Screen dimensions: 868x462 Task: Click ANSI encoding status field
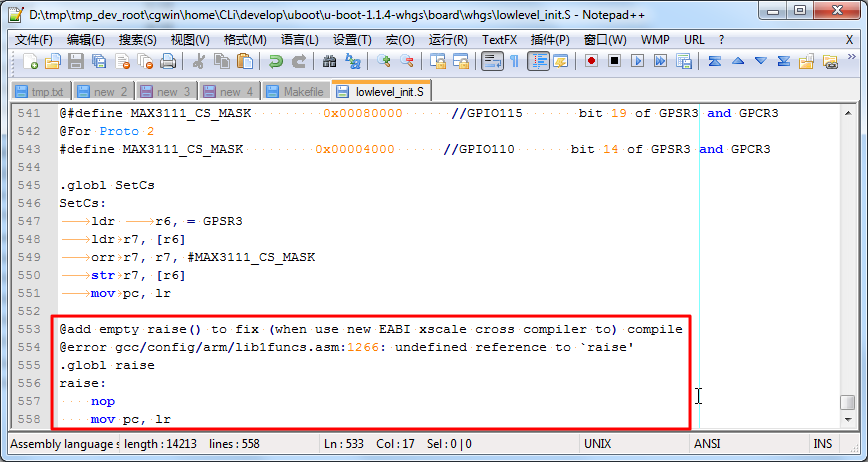coord(747,444)
